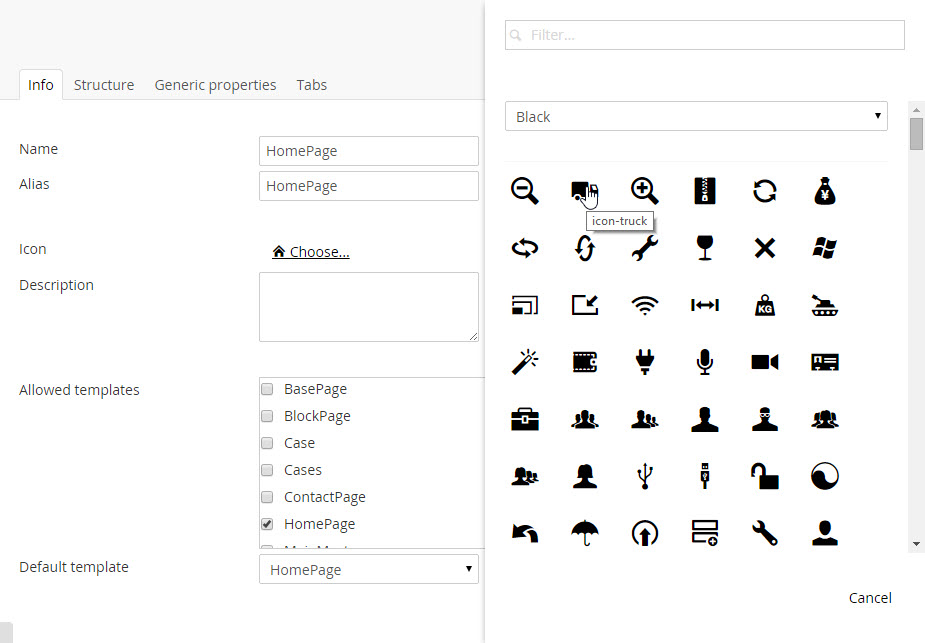The image size is (925, 643).
Task: Select the wifi signal icon
Action: (645, 305)
